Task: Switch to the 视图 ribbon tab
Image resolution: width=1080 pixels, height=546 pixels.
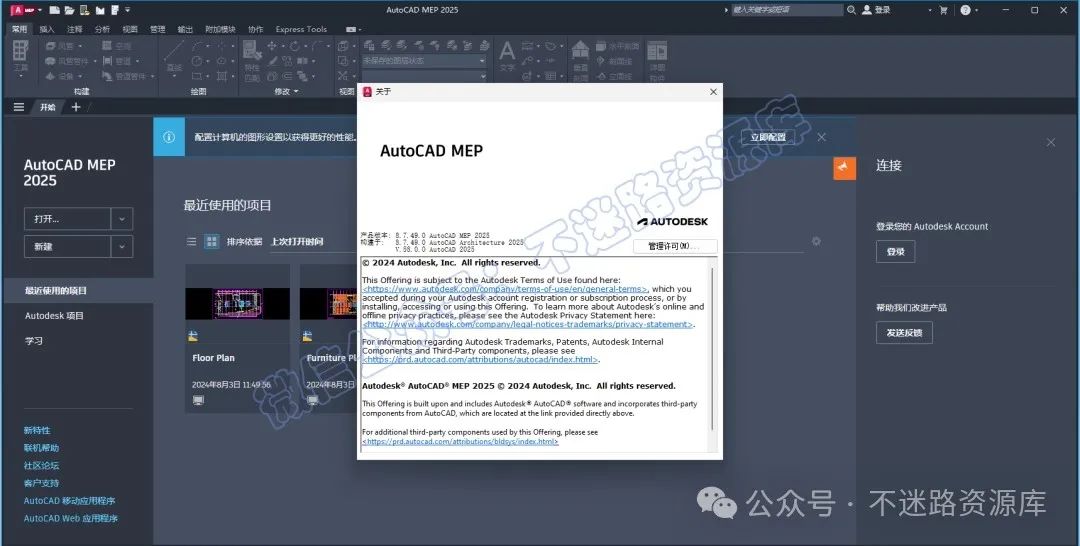Action: coord(129,29)
